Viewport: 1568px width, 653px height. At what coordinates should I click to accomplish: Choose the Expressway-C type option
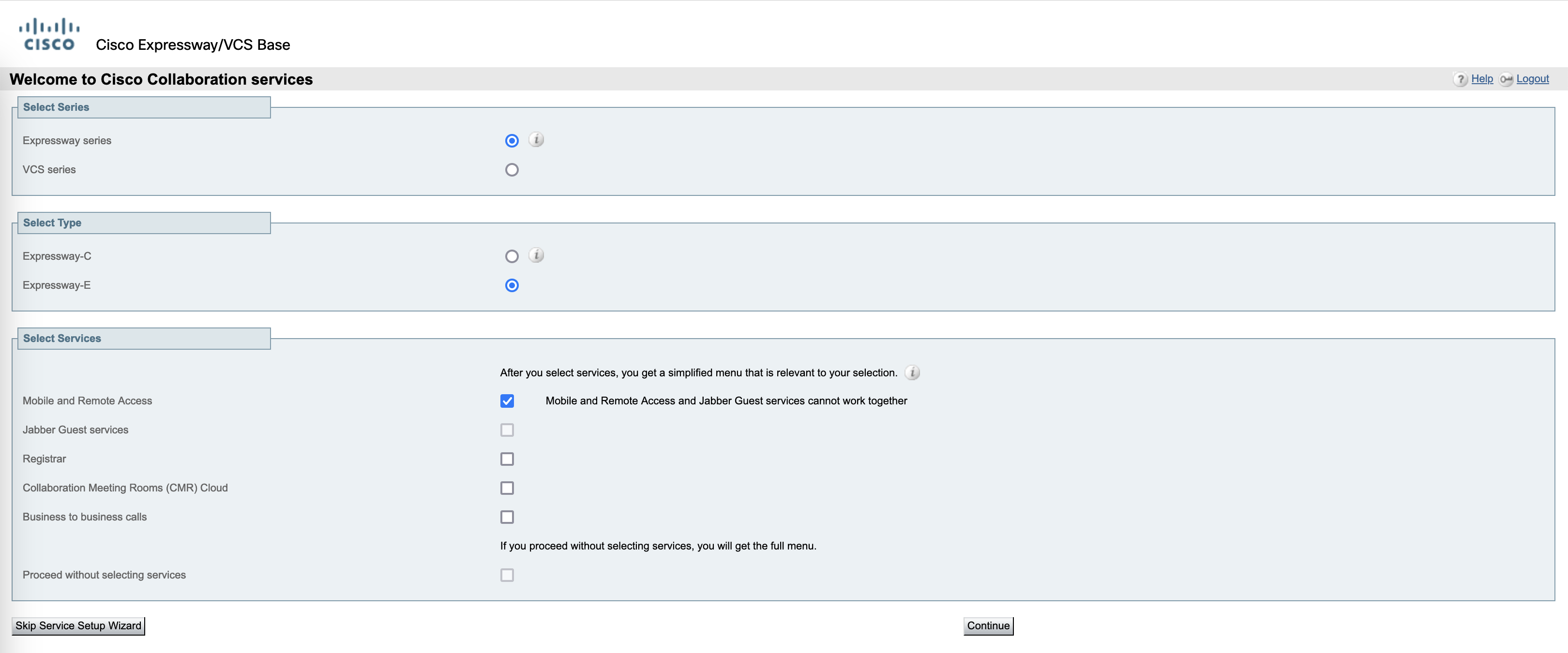(x=512, y=256)
